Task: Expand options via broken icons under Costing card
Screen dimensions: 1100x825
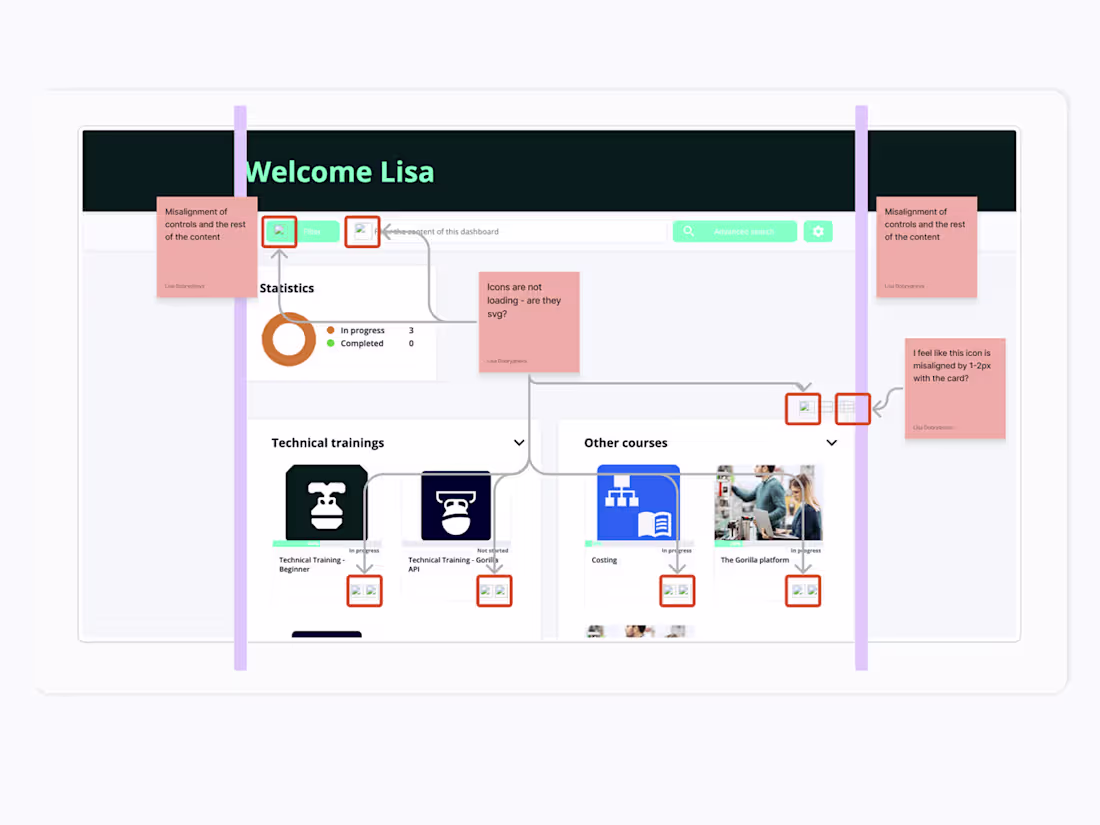Action: pos(677,591)
